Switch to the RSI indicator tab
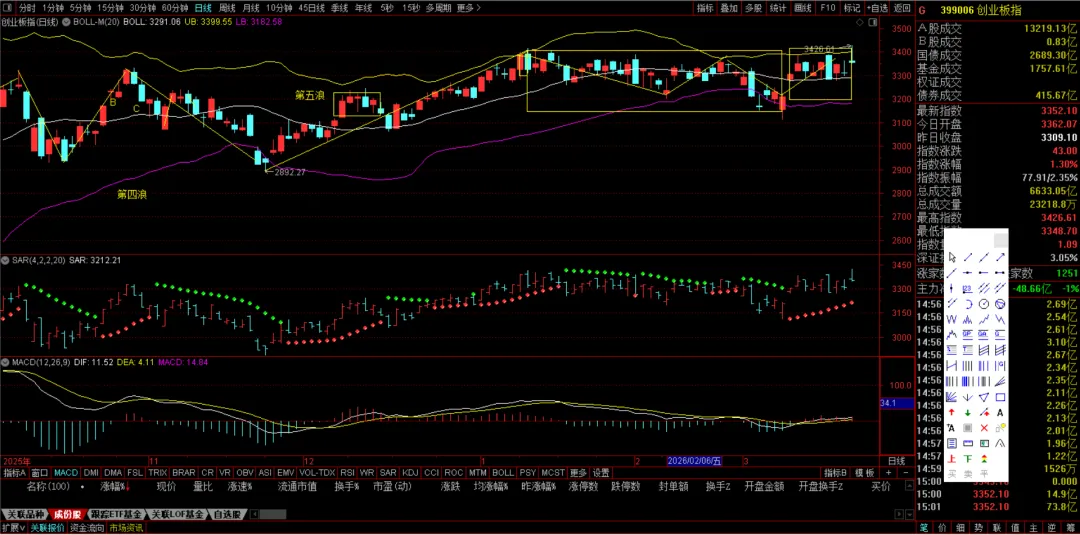Screen dimensions: 1080x535 coord(347,473)
